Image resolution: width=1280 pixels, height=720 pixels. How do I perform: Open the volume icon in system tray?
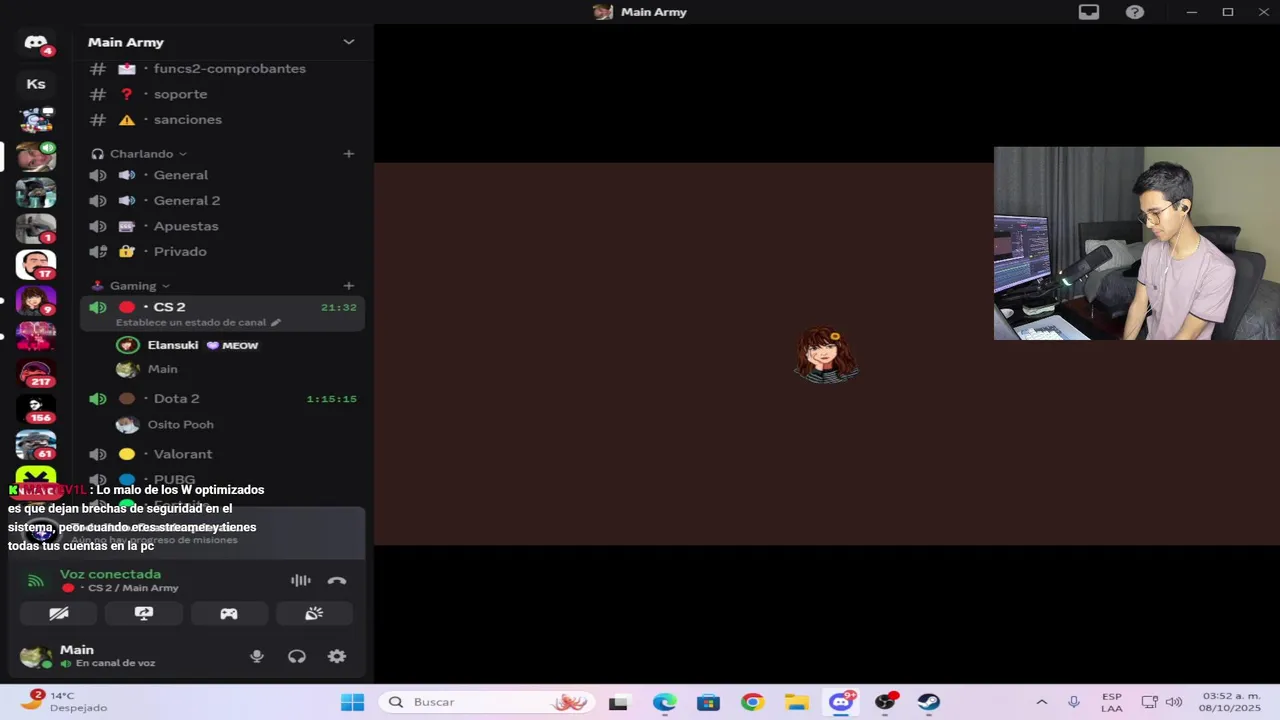click(1174, 702)
